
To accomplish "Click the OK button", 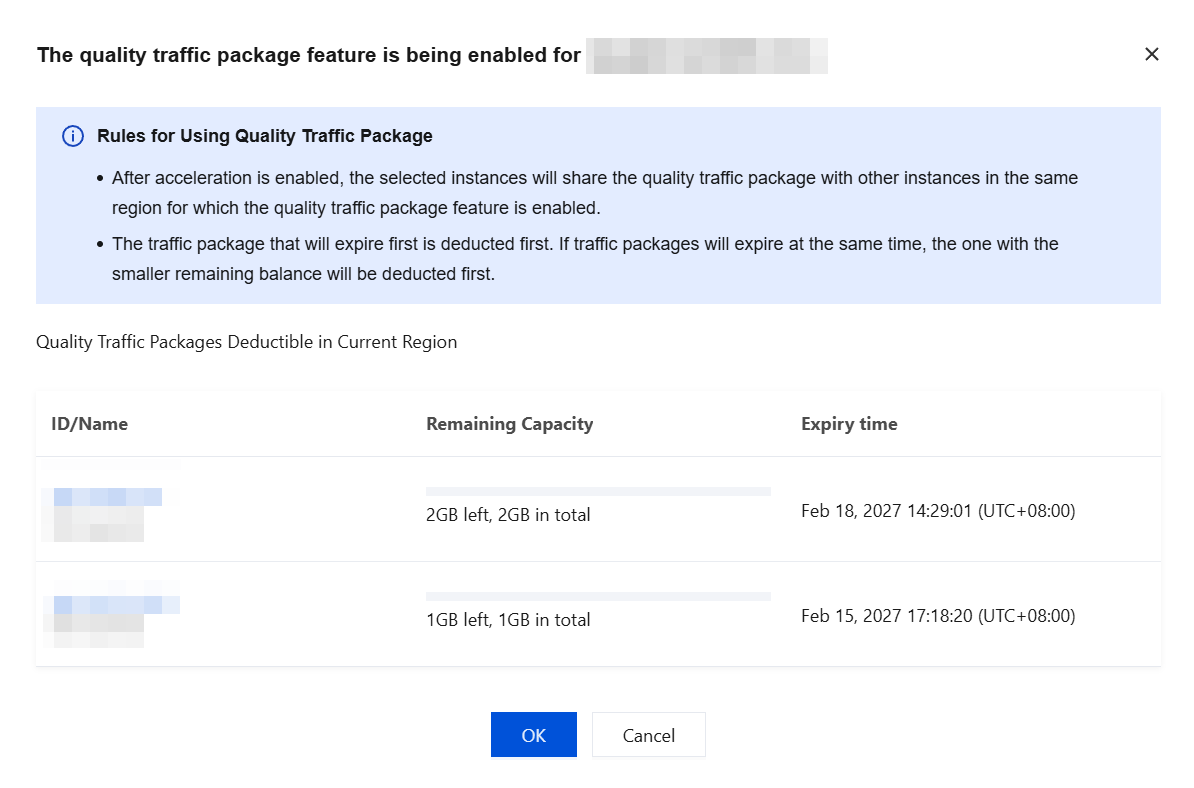I will coord(533,735).
